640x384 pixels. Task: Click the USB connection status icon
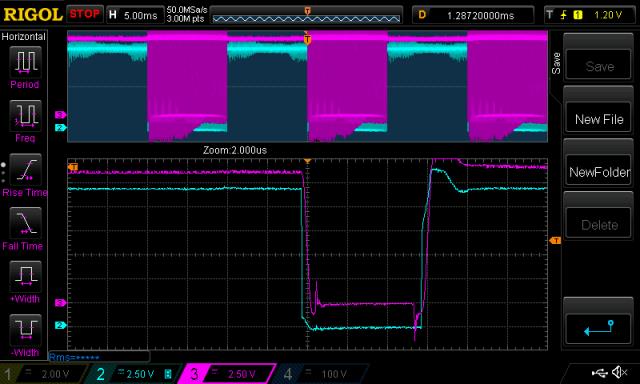(599, 373)
